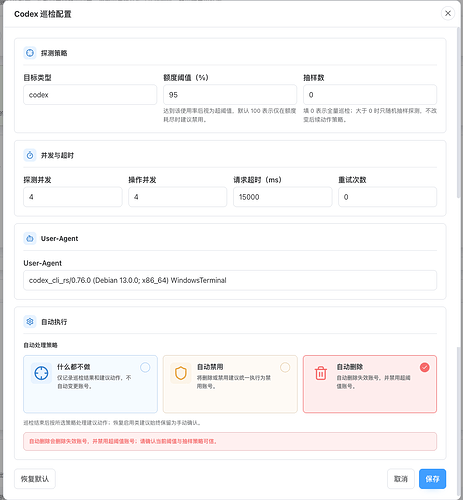
Task: Click the crosshair icon in 什么都不做 card
Action: 41,373
